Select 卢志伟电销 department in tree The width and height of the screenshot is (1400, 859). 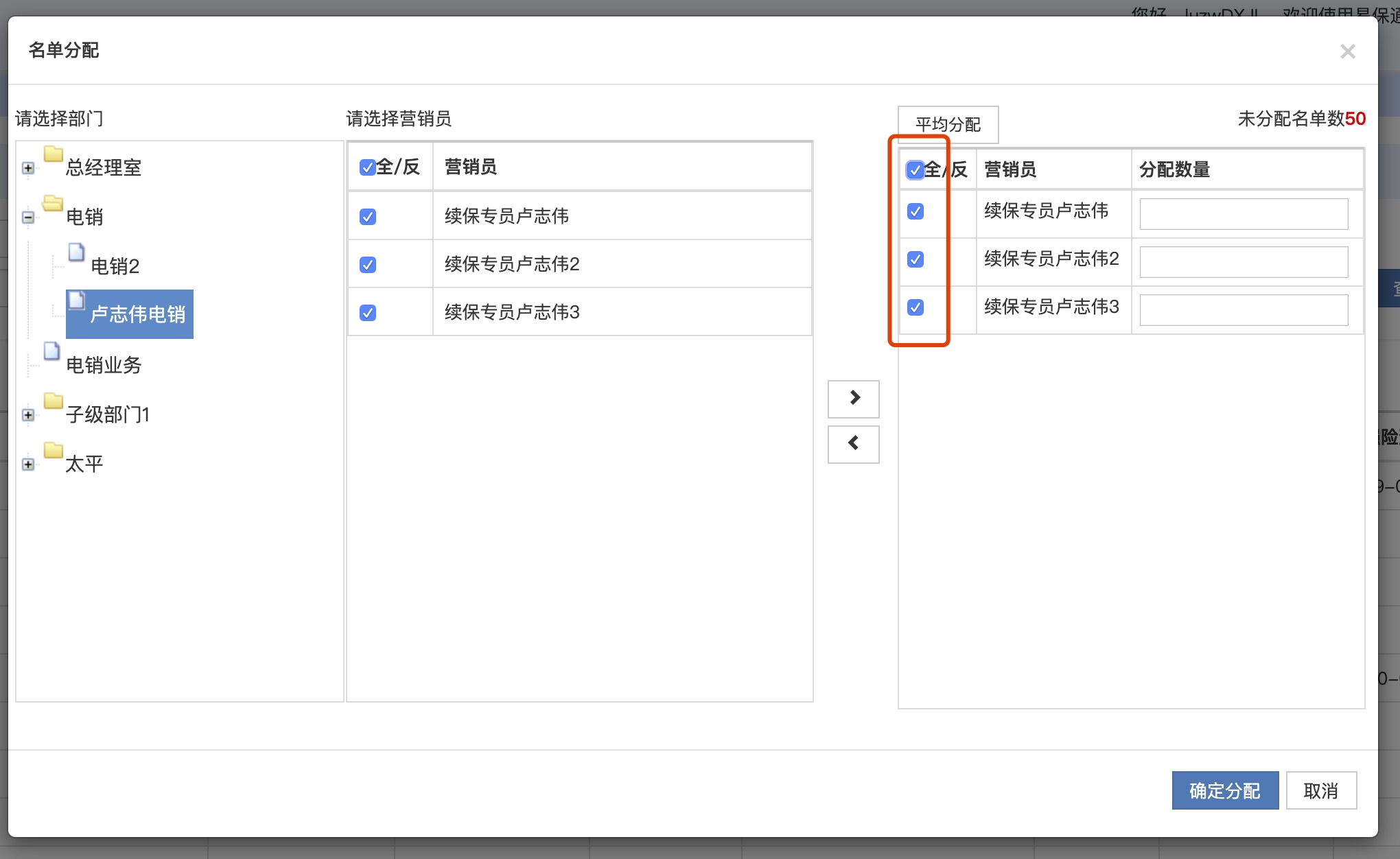pyautogui.click(x=137, y=314)
